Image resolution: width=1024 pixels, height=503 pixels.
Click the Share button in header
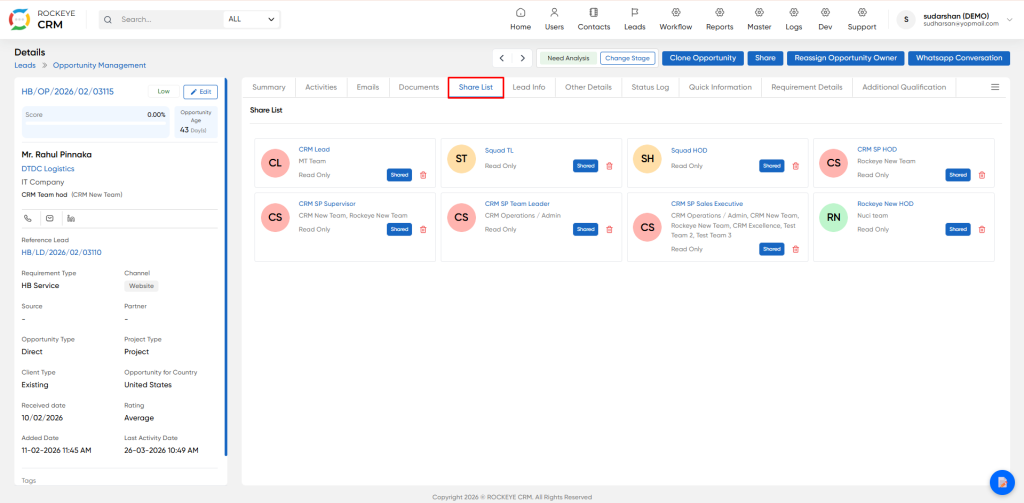coord(765,58)
